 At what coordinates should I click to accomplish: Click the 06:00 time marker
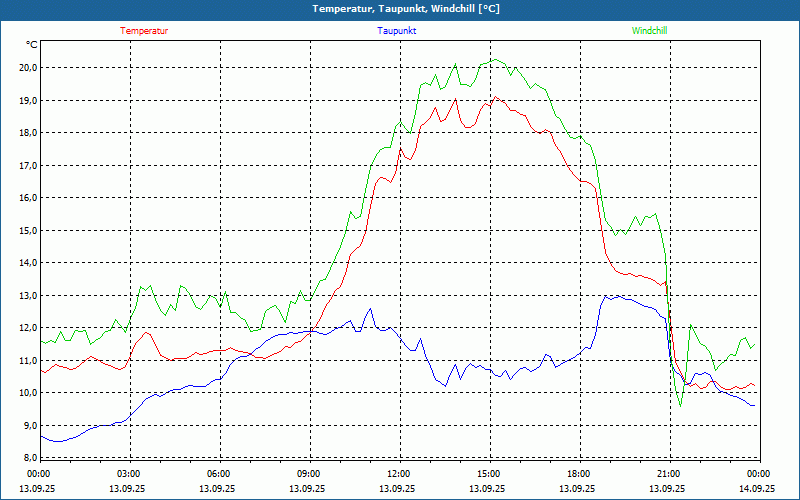218,474
